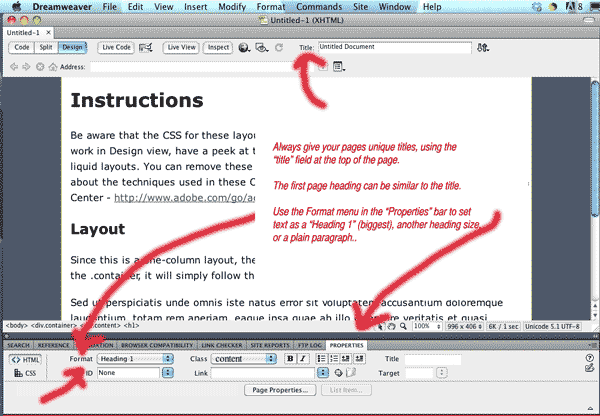
Task: Follow the adobe.com link in the document
Action: click(184, 198)
